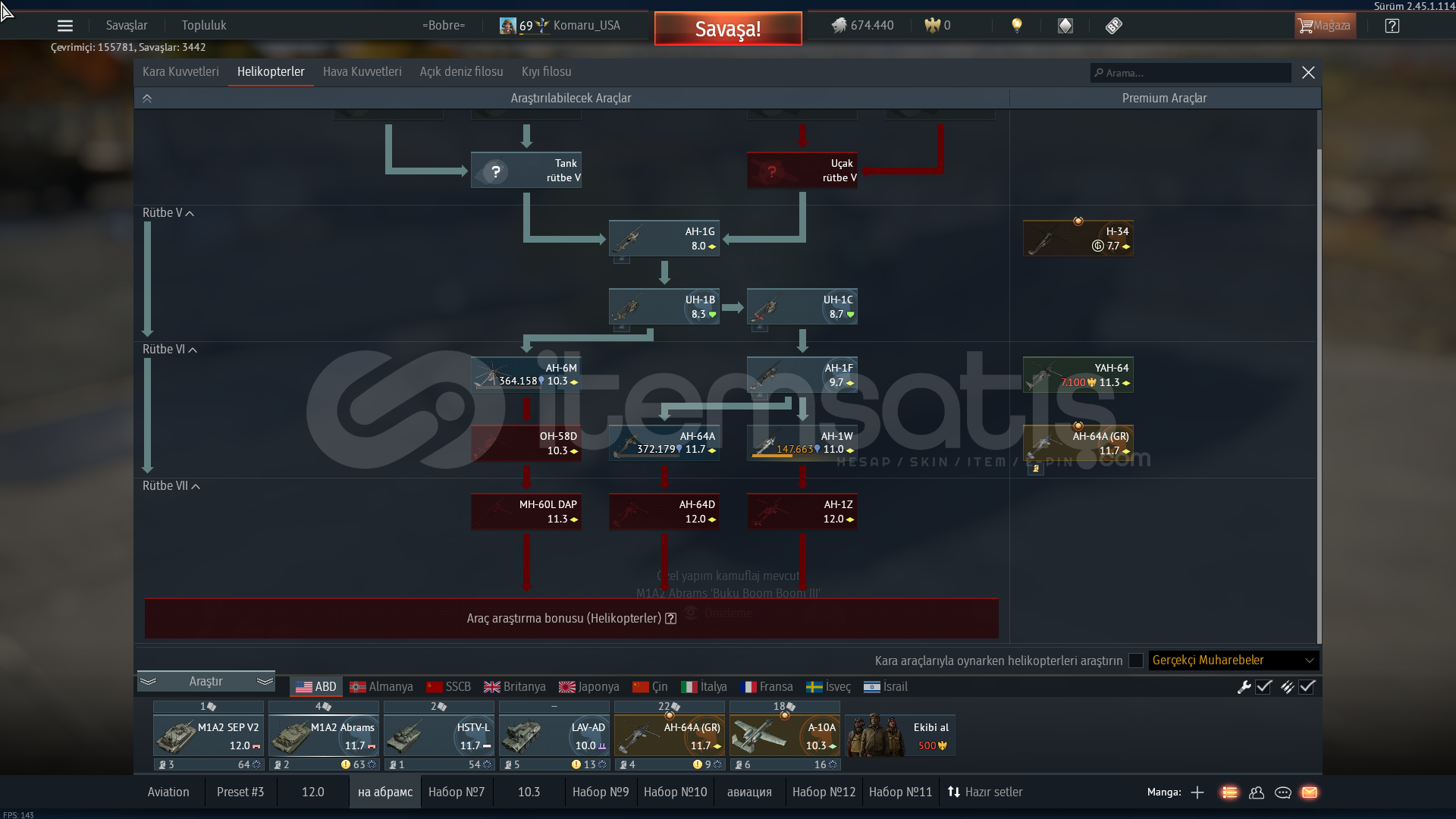The width and height of the screenshot is (1456, 819).
Task: Switch to the Açık deniz filosu tab
Action: [462, 72]
